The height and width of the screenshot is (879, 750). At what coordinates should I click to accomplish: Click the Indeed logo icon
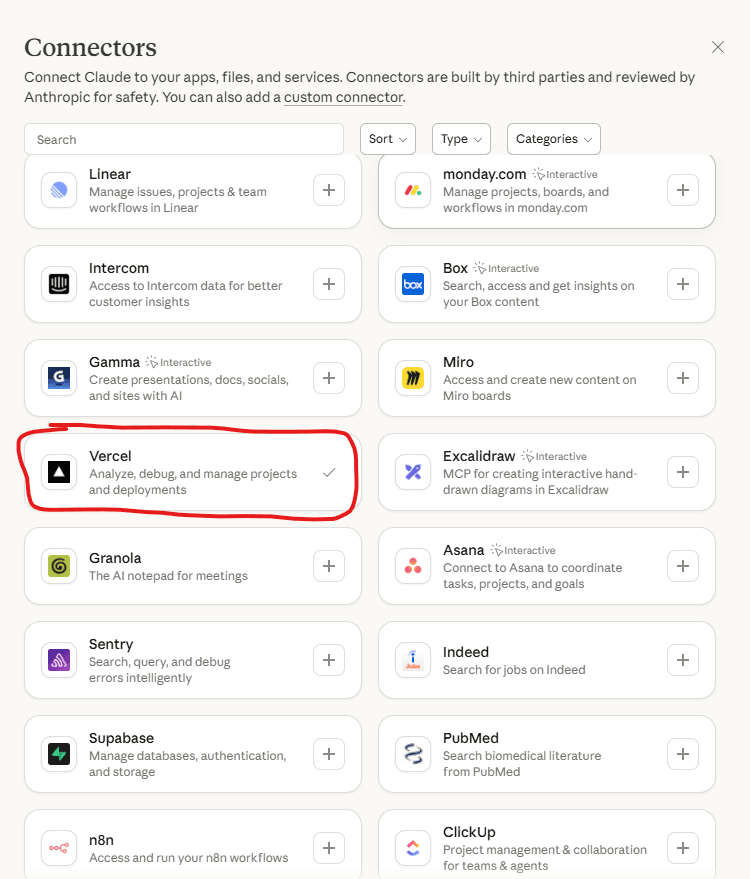[413, 660]
